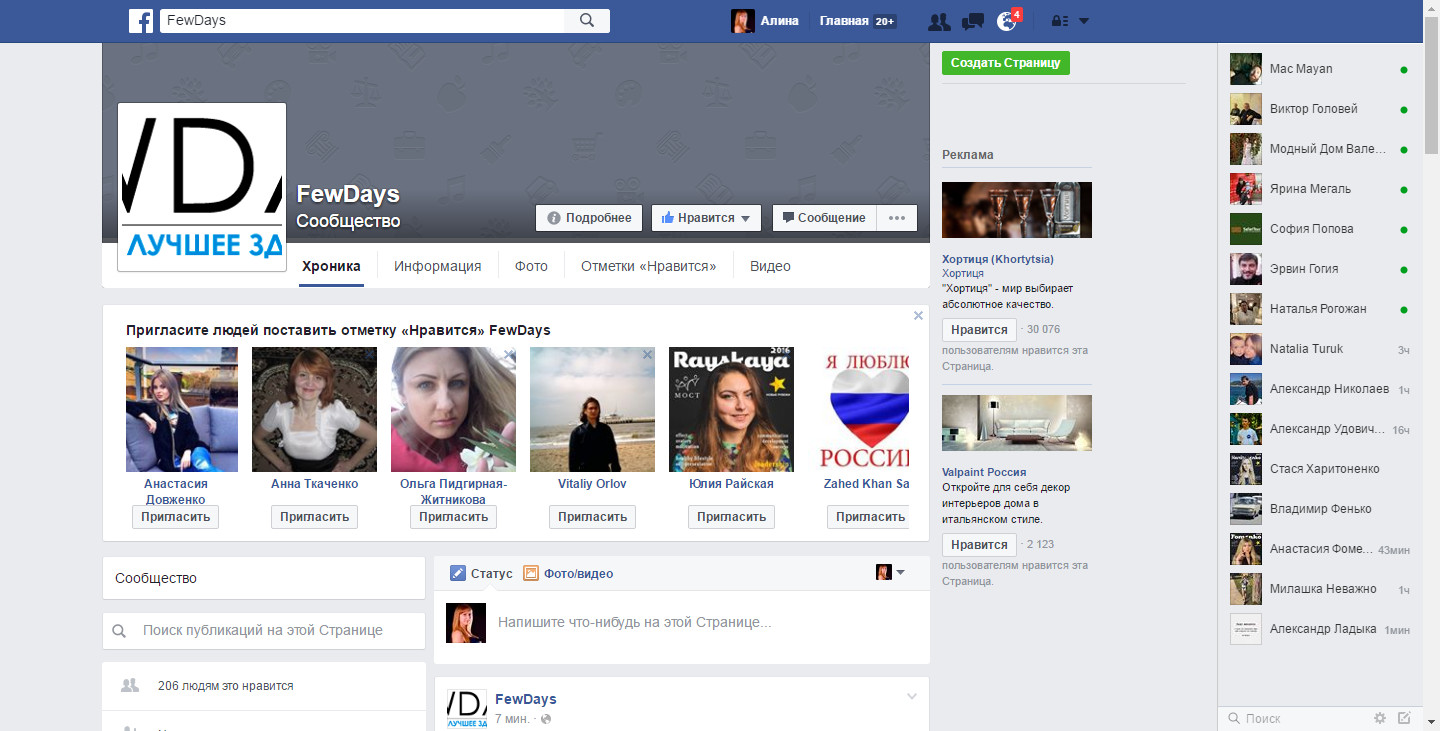Open chat settings gear icon
The height and width of the screenshot is (731, 1440).
(x=1380, y=718)
